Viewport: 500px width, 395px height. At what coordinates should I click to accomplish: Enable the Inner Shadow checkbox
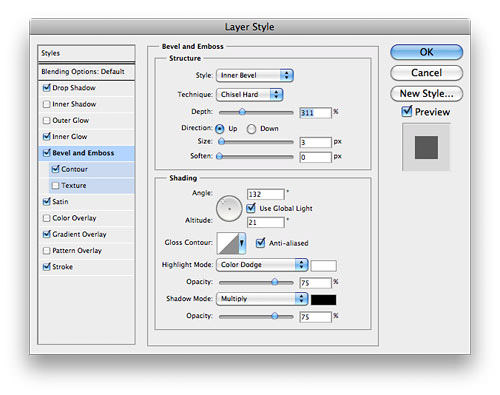47,104
